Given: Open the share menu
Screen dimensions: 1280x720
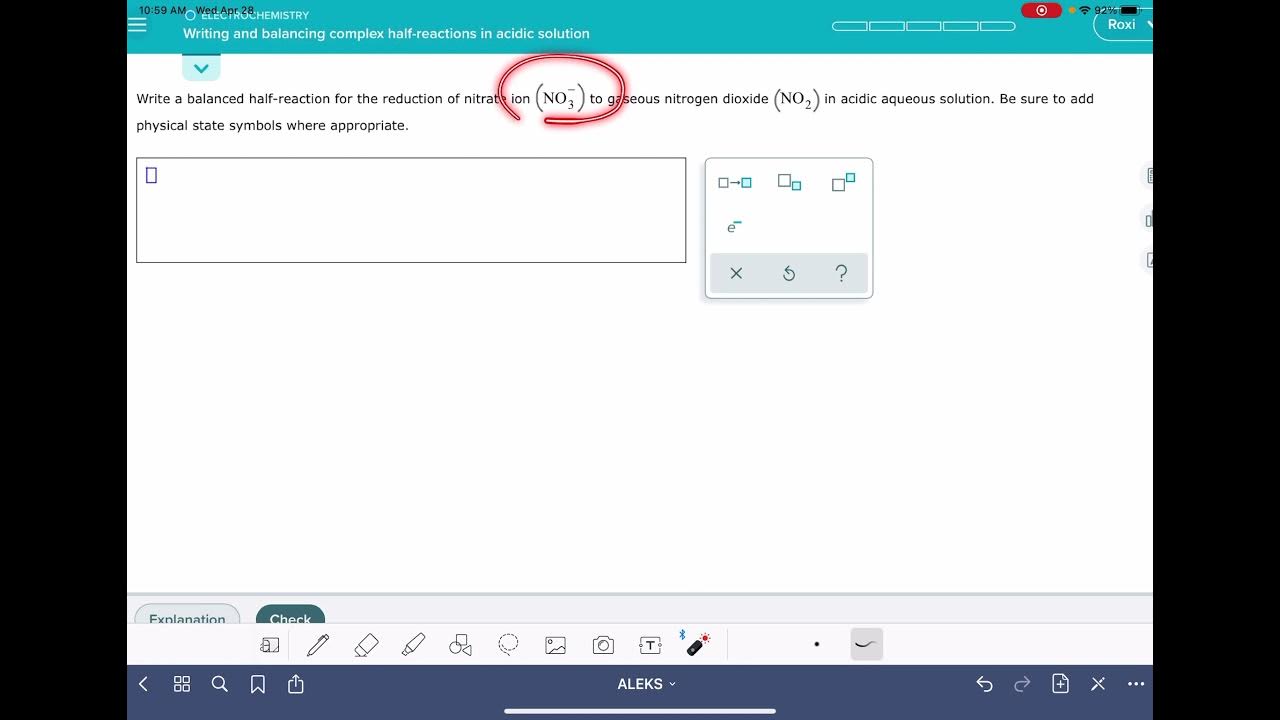Looking at the screenshot, I should tap(296, 684).
